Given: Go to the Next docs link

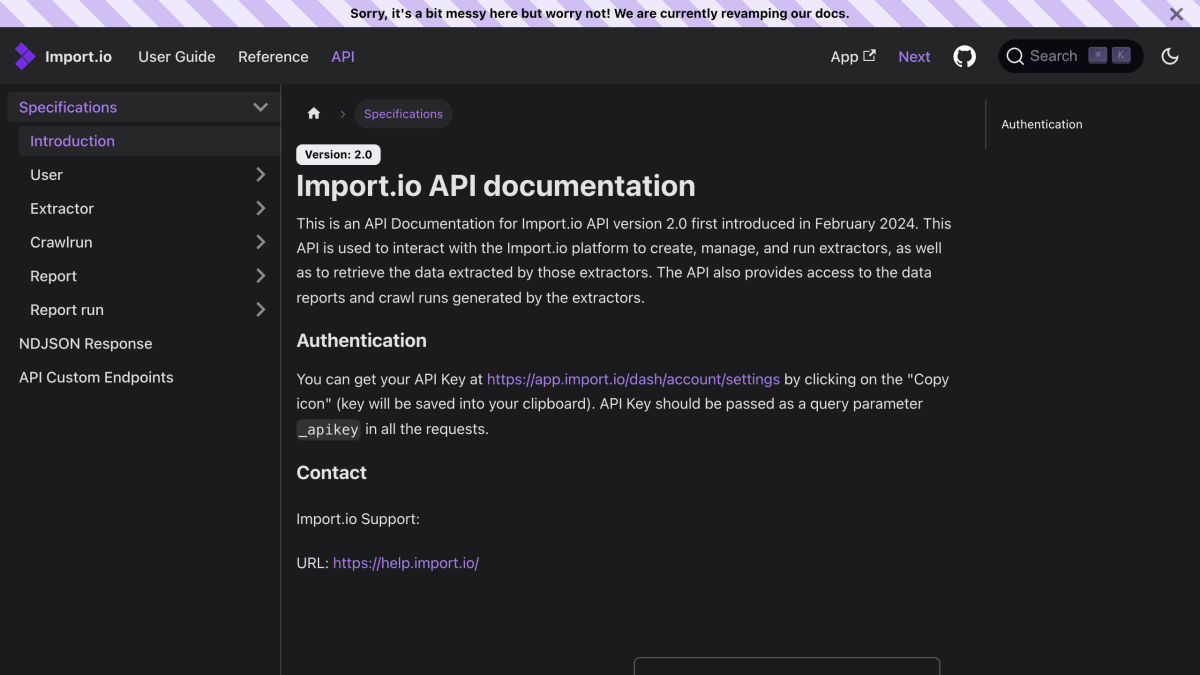Looking at the screenshot, I should click(914, 57).
